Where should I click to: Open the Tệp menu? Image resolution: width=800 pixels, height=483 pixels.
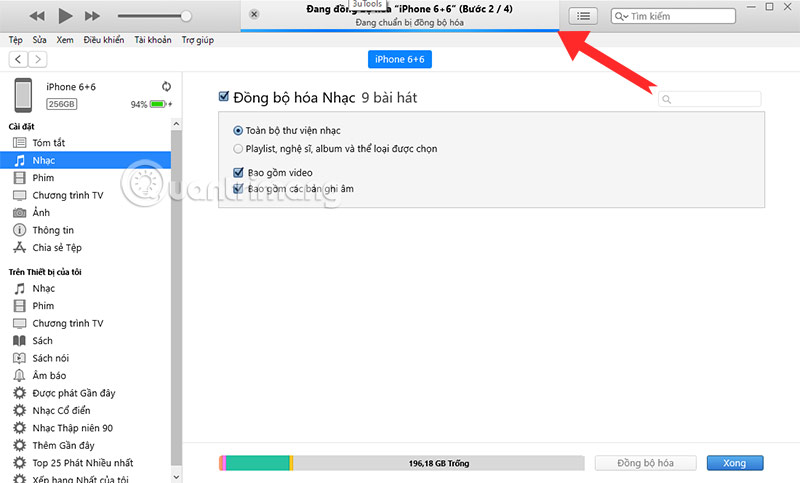pyautogui.click(x=15, y=40)
